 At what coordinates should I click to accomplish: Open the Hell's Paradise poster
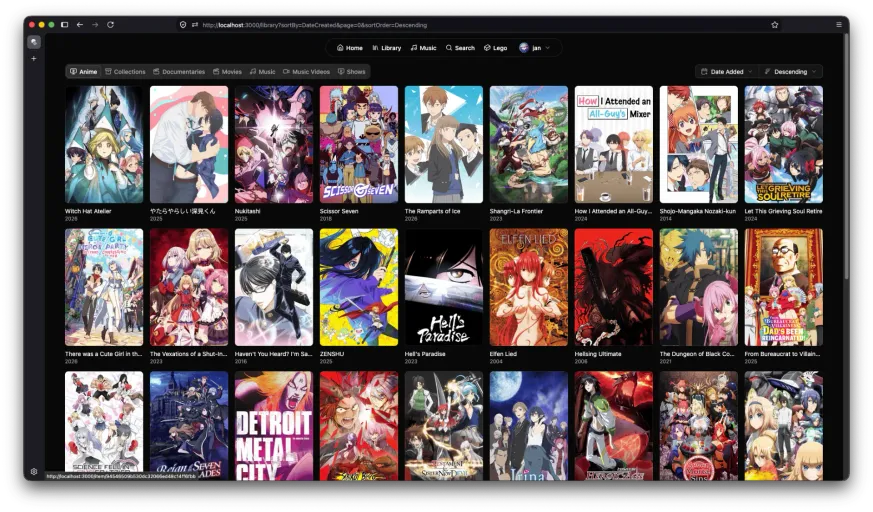pos(444,287)
